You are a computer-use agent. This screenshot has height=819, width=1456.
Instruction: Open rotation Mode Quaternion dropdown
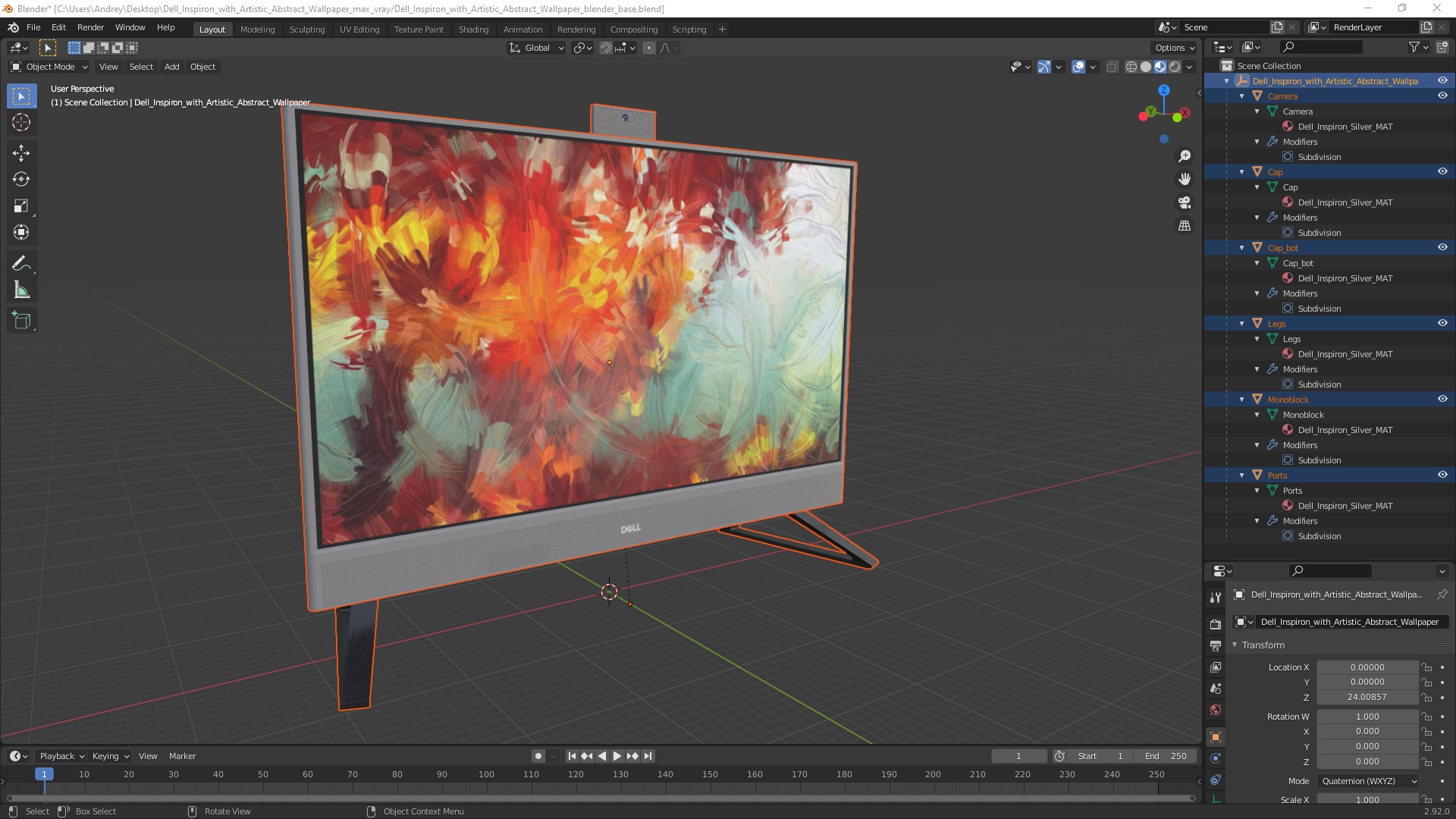1368,781
